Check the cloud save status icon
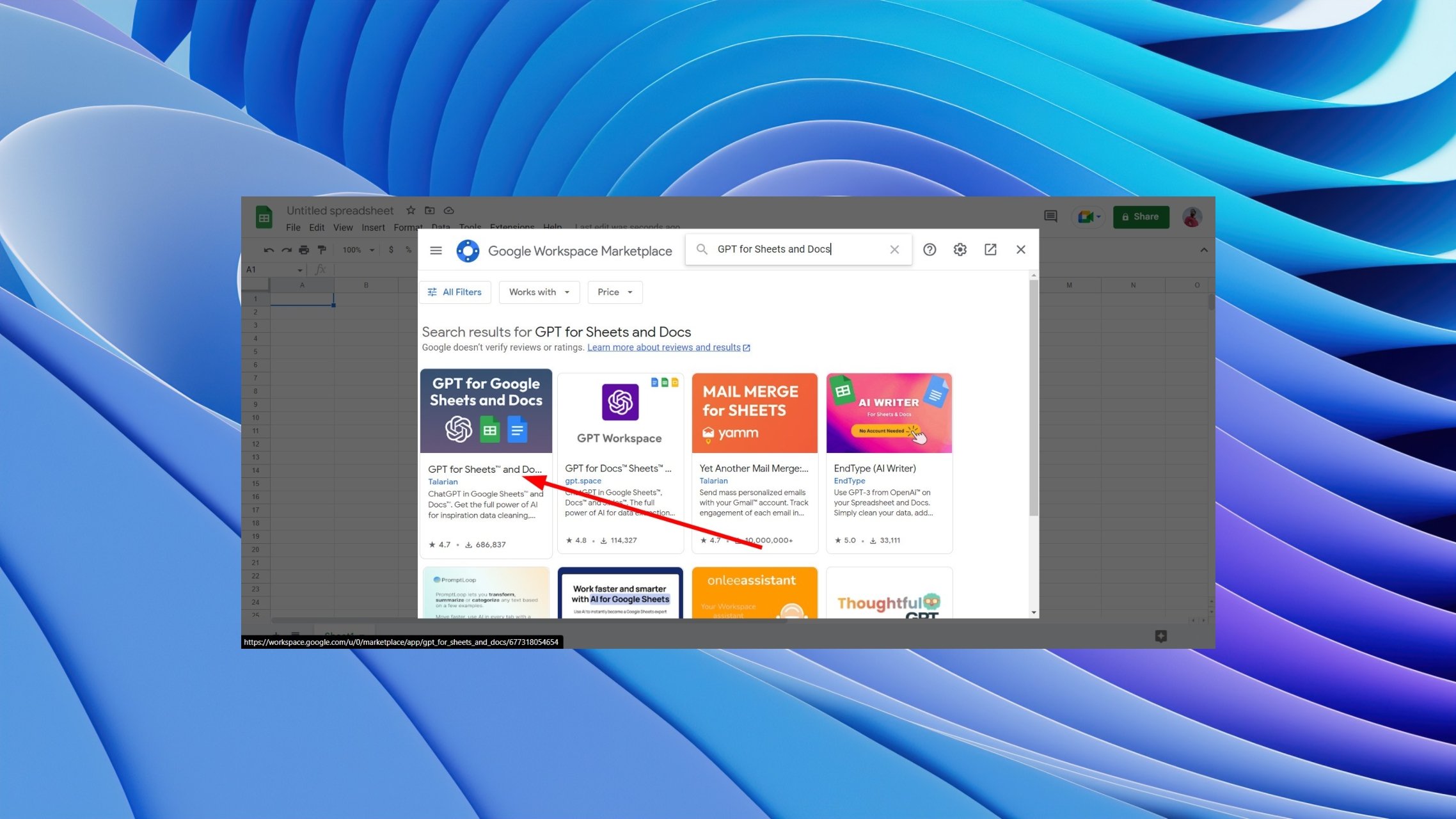This screenshot has height=819, width=1456. 449,210
